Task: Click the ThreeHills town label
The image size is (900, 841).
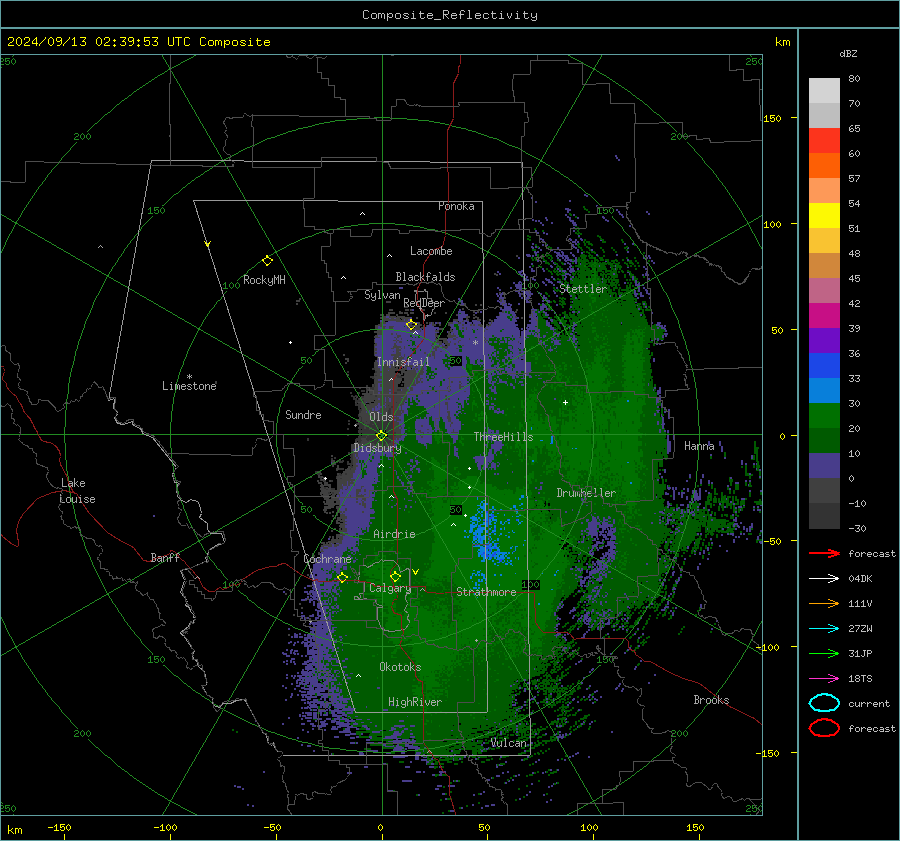Action: pos(503,437)
